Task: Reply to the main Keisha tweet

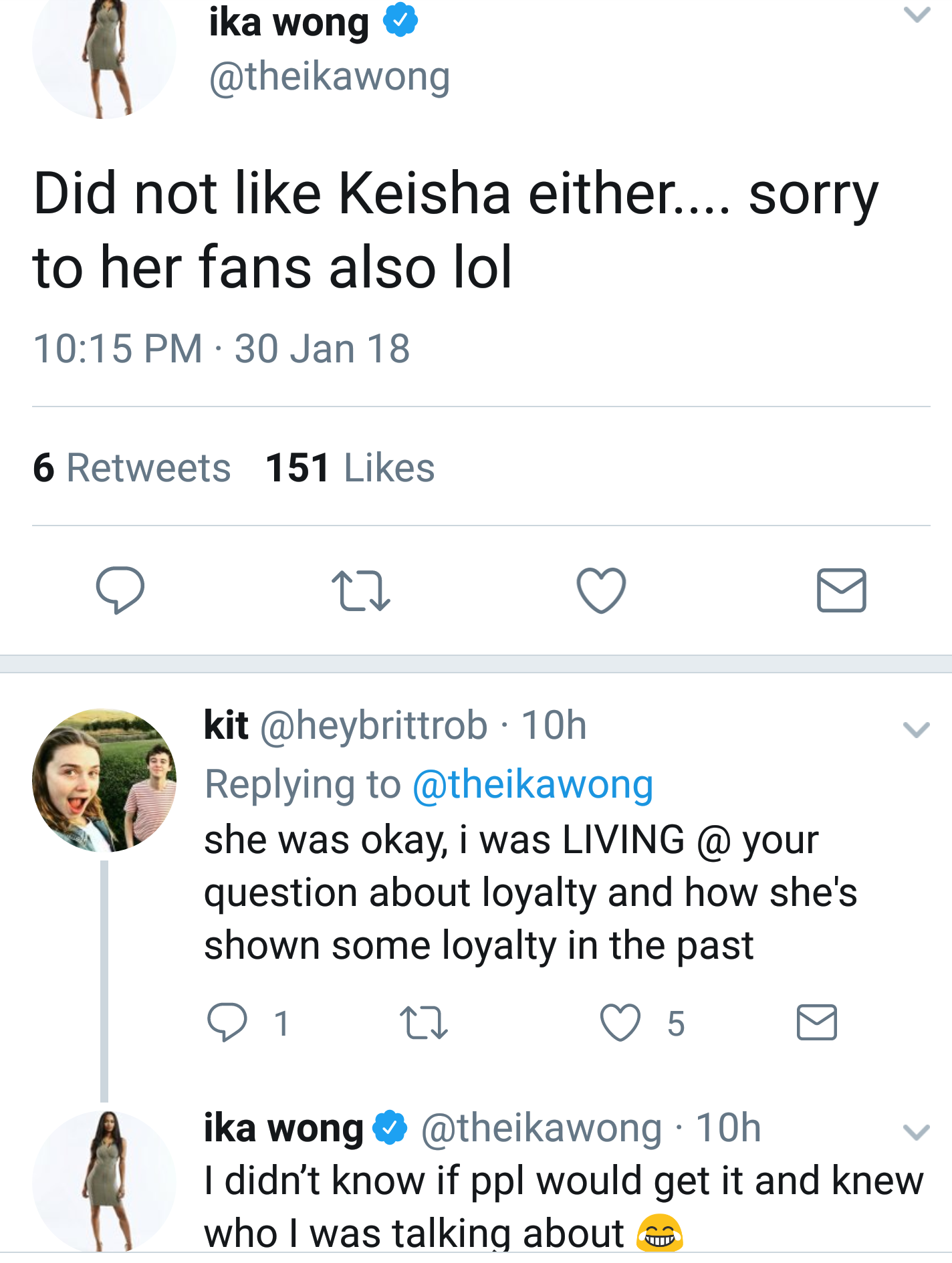Action: [120, 590]
